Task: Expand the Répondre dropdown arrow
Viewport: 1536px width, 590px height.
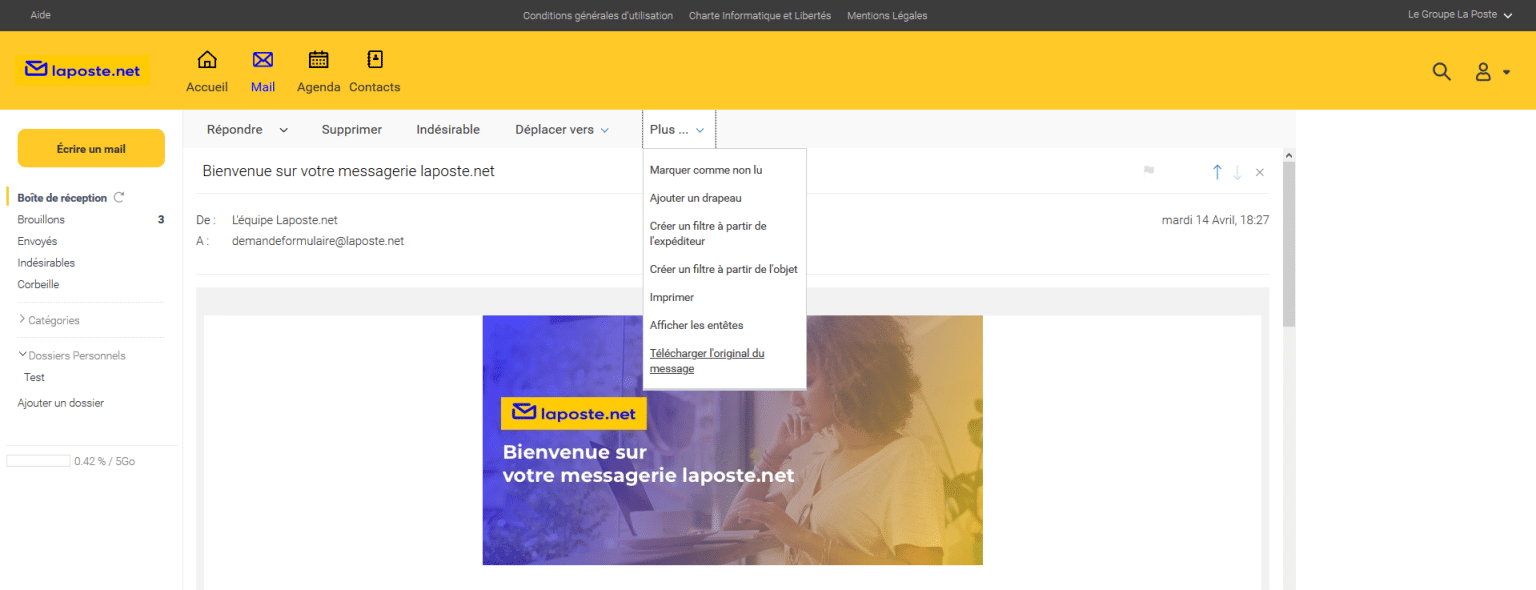Action: click(x=283, y=130)
